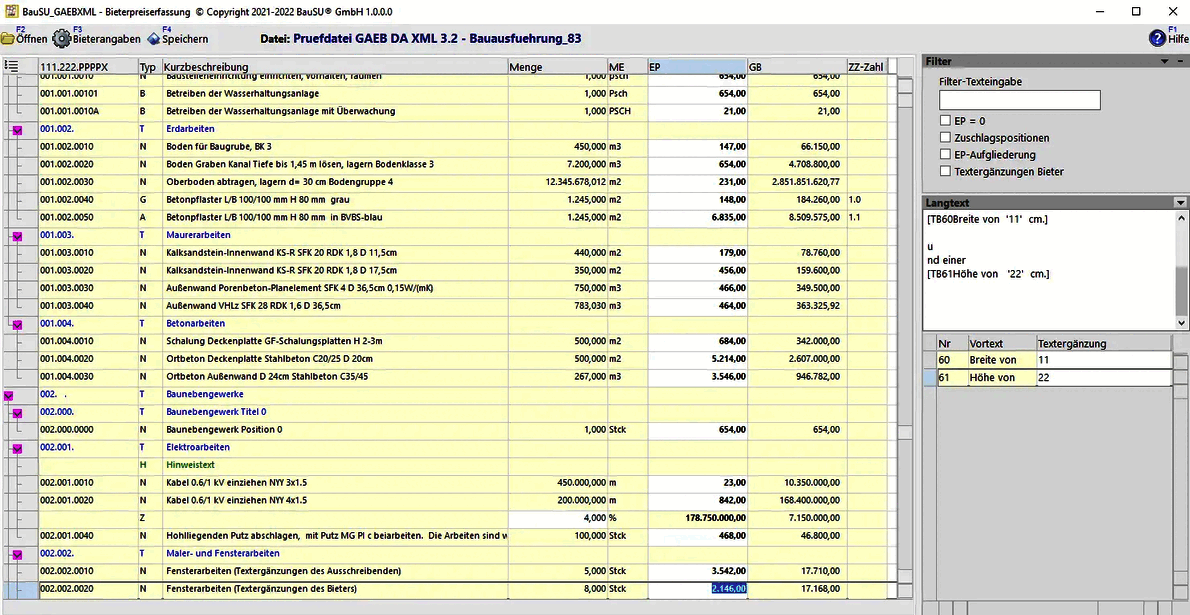Click the EP column header

[x=697, y=67]
